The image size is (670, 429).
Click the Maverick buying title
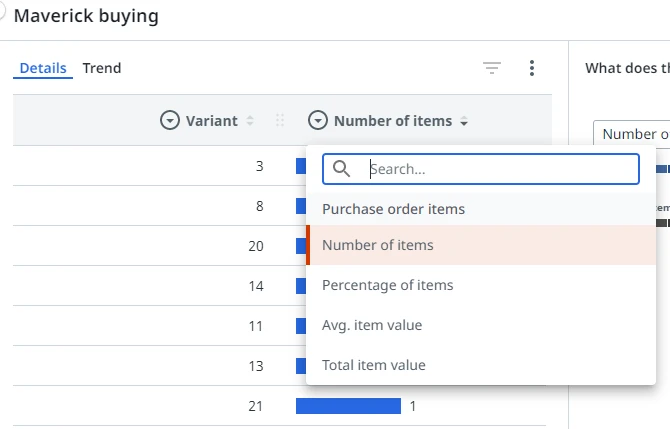[x=86, y=16]
